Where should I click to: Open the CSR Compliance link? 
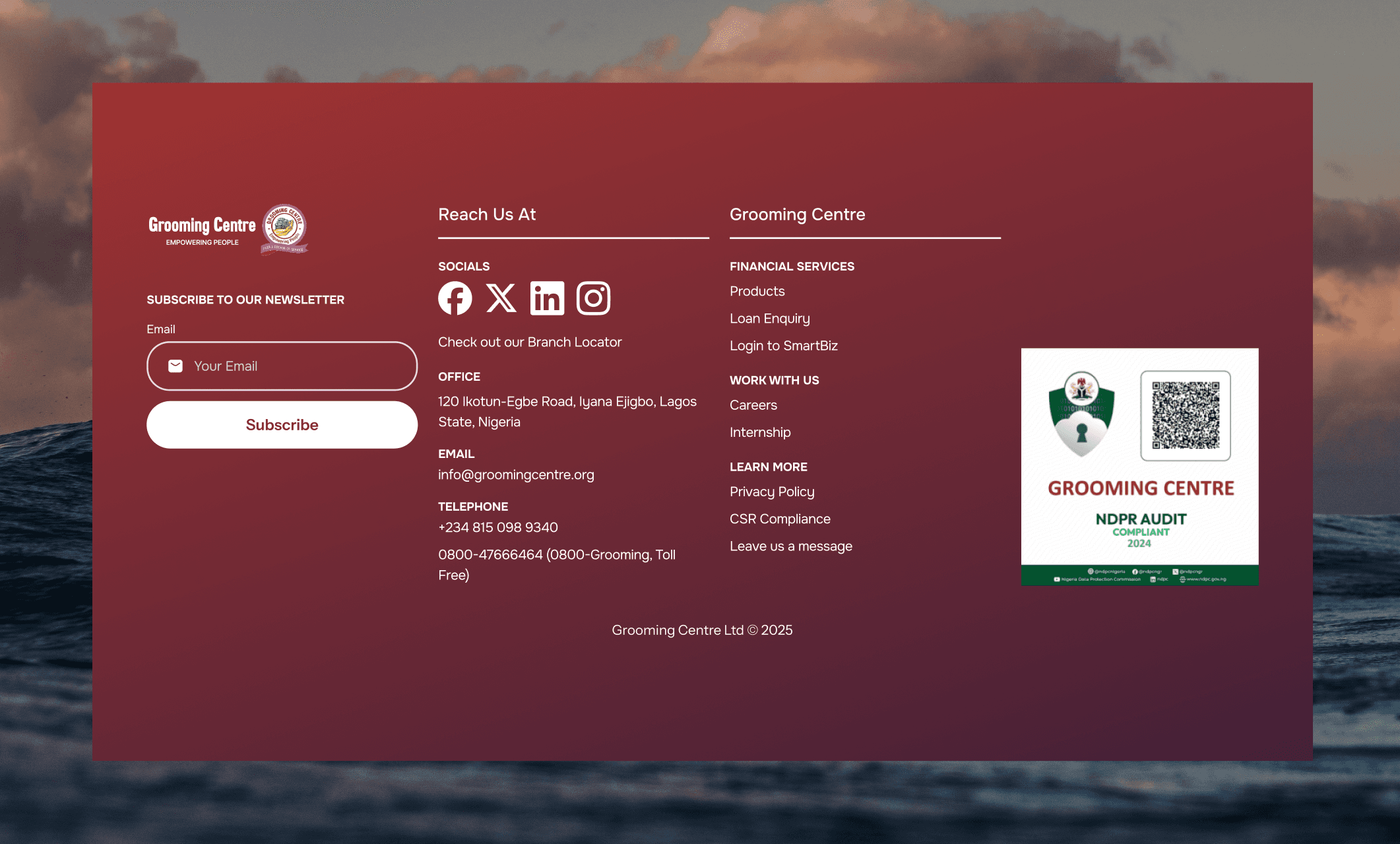coord(780,519)
